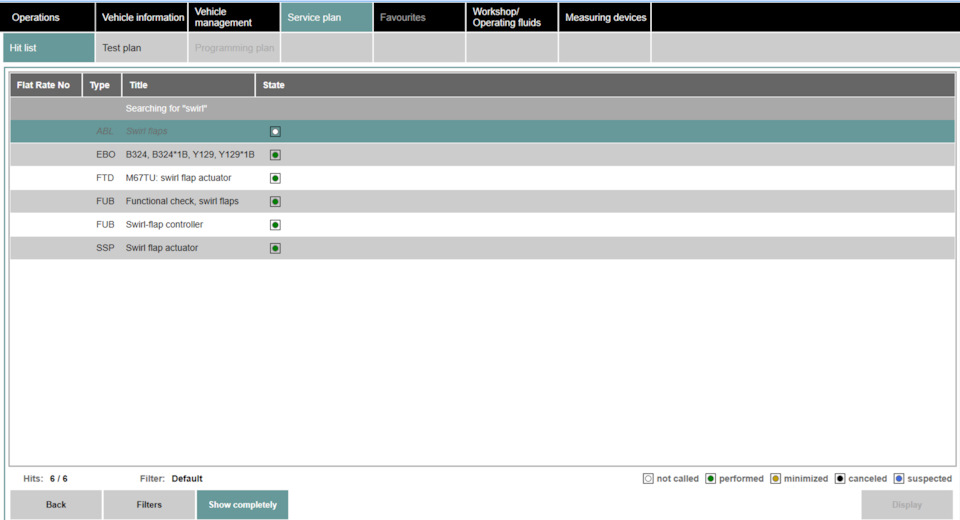Click the 'suspected' legend icon
This screenshot has height=520, width=960.
pyautogui.click(x=900, y=479)
